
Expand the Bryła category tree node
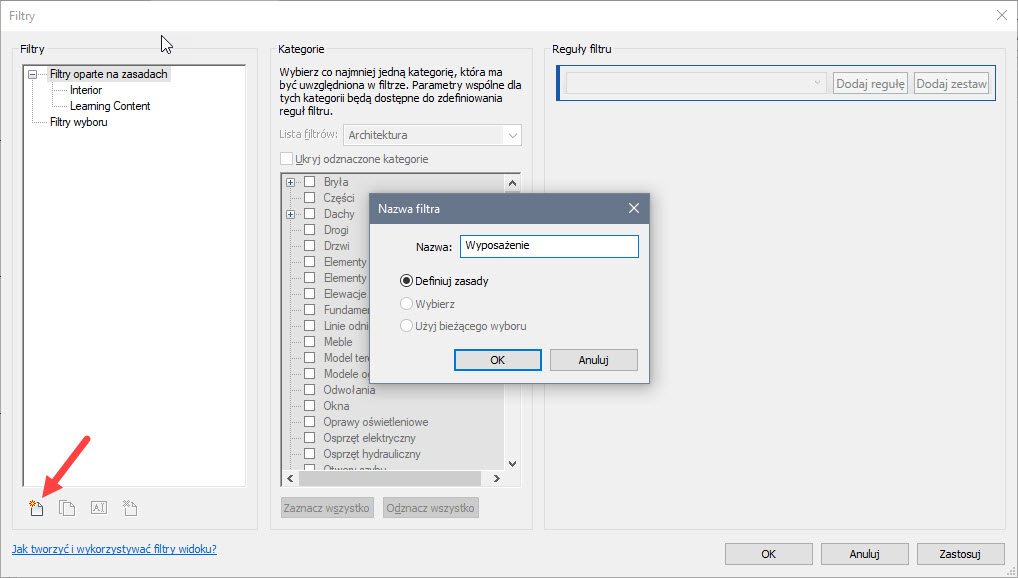point(291,182)
